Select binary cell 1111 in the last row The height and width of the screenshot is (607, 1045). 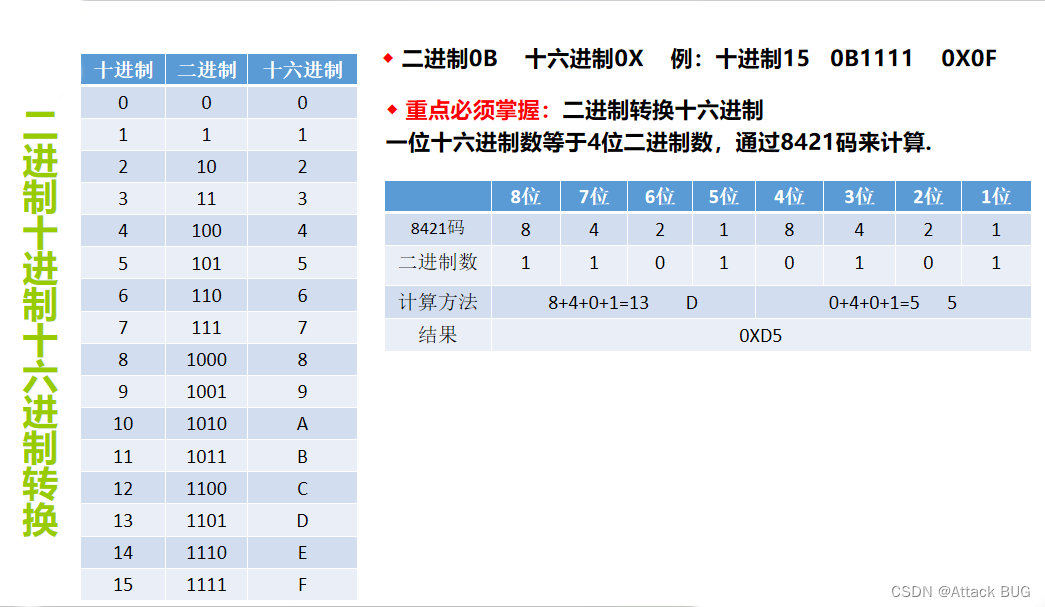207,584
